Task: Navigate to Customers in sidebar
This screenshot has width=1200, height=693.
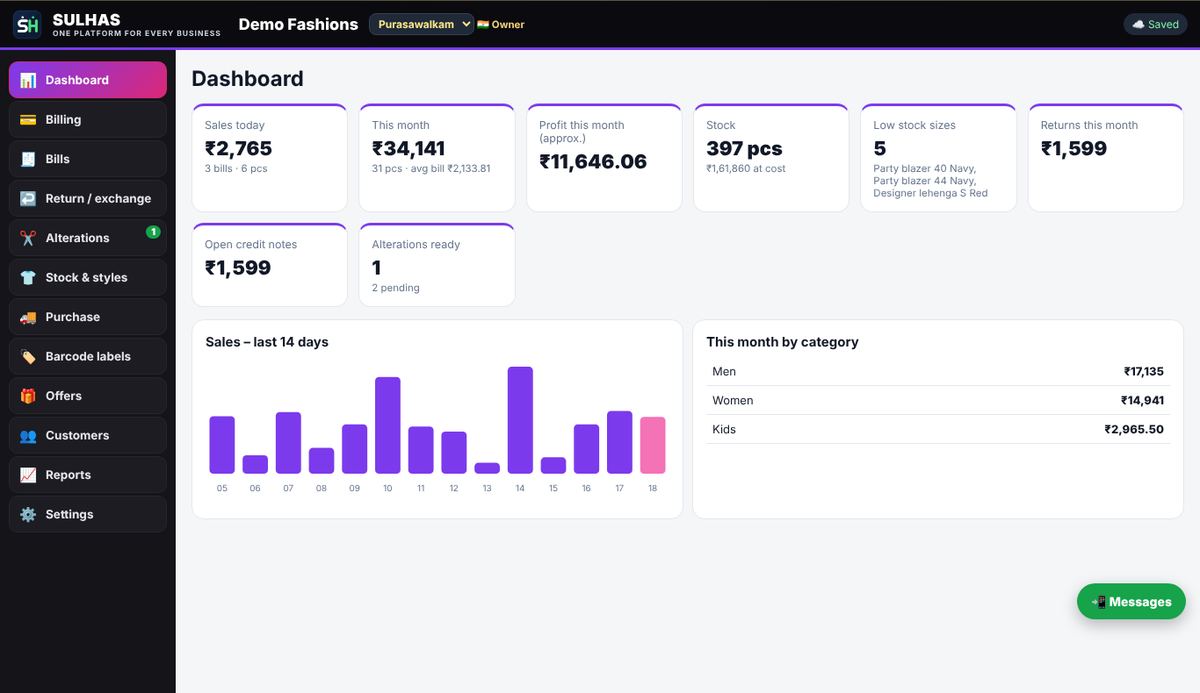Action: tap(88, 435)
